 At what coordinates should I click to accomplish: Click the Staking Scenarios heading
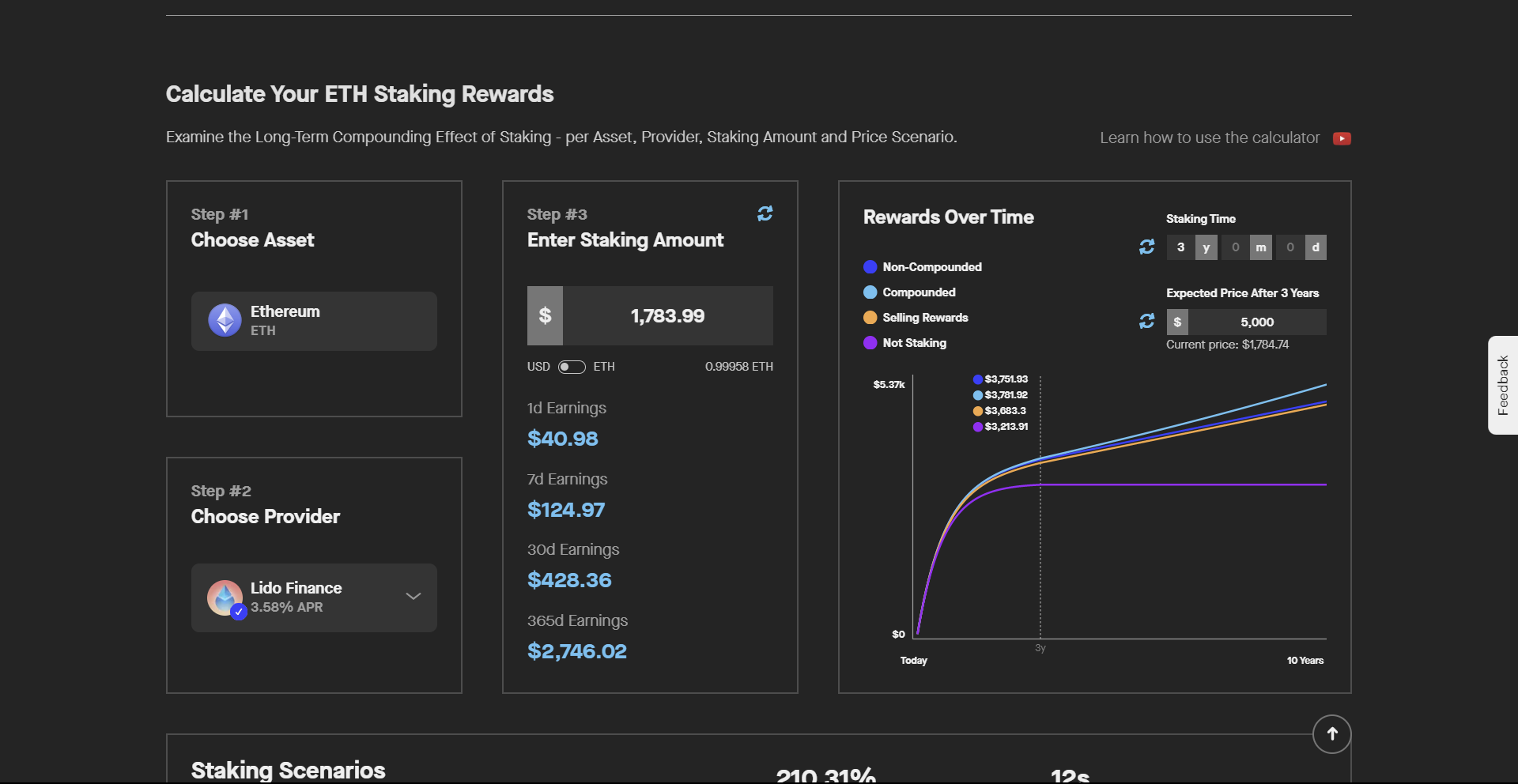(289, 770)
